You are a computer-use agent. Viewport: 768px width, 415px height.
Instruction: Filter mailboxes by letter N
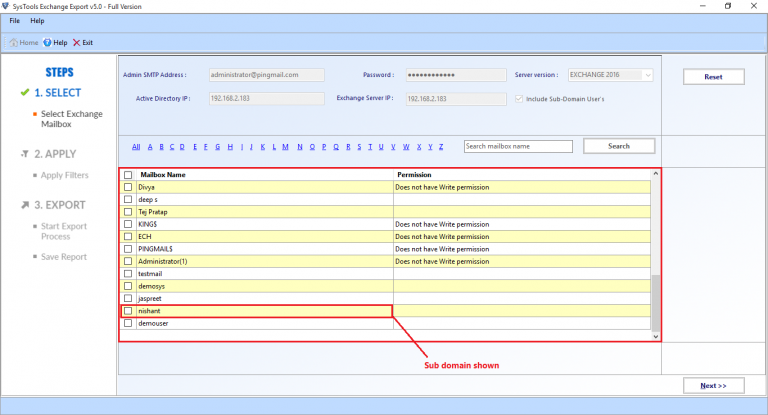[x=300, y=147]
